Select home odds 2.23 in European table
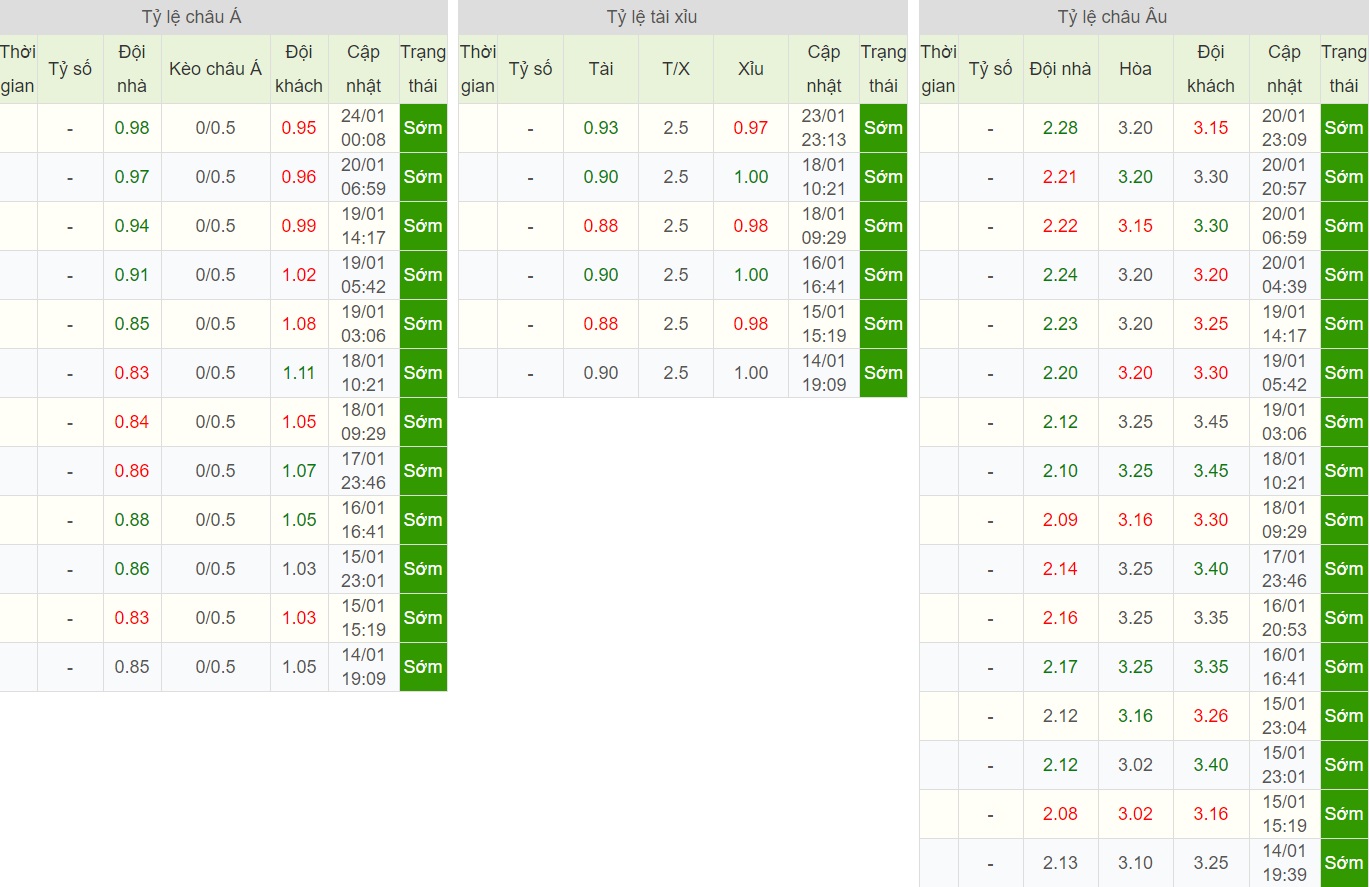Screen dimensions: 1370x887 [x=1060, y=324]
